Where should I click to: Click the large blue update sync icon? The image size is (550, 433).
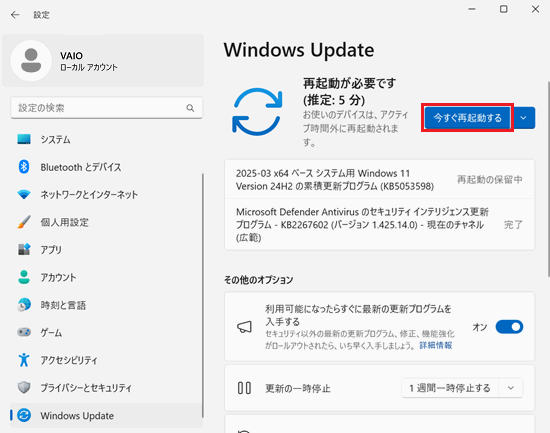point(257,112)
